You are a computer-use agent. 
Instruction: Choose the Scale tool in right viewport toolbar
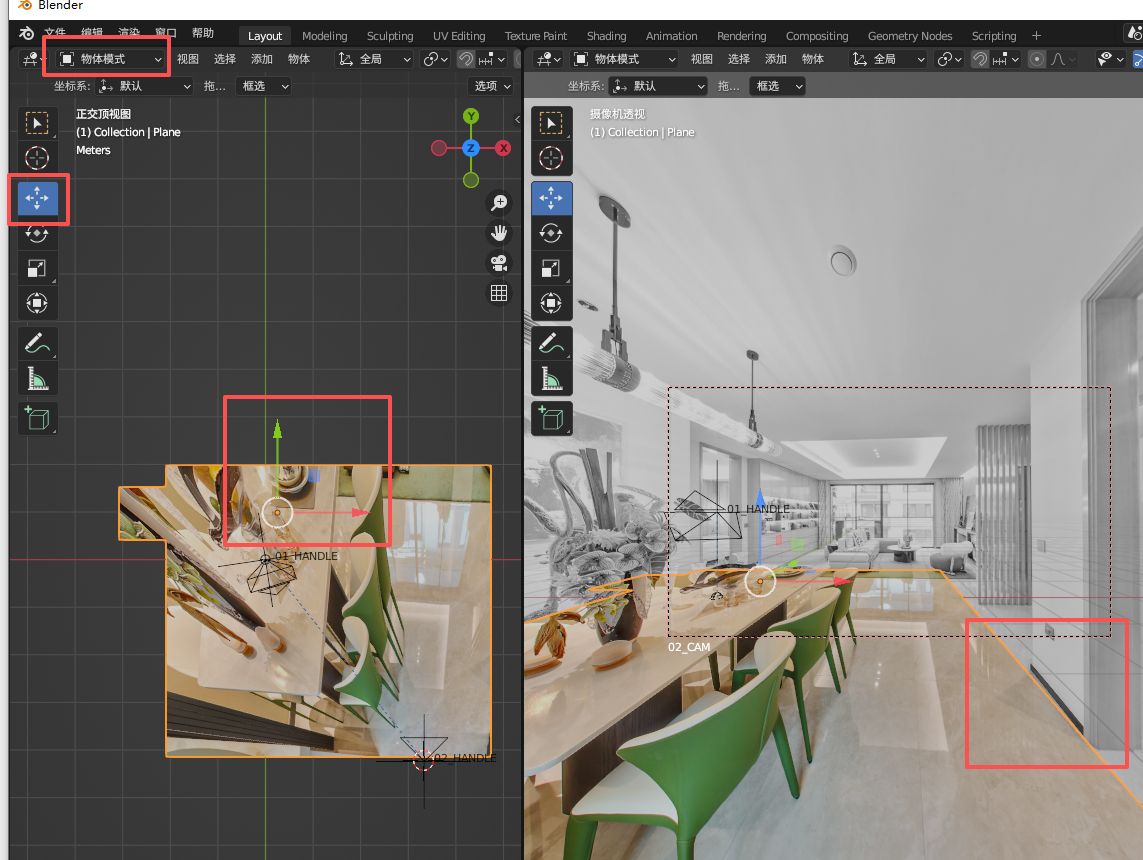(x=551, y=268)
